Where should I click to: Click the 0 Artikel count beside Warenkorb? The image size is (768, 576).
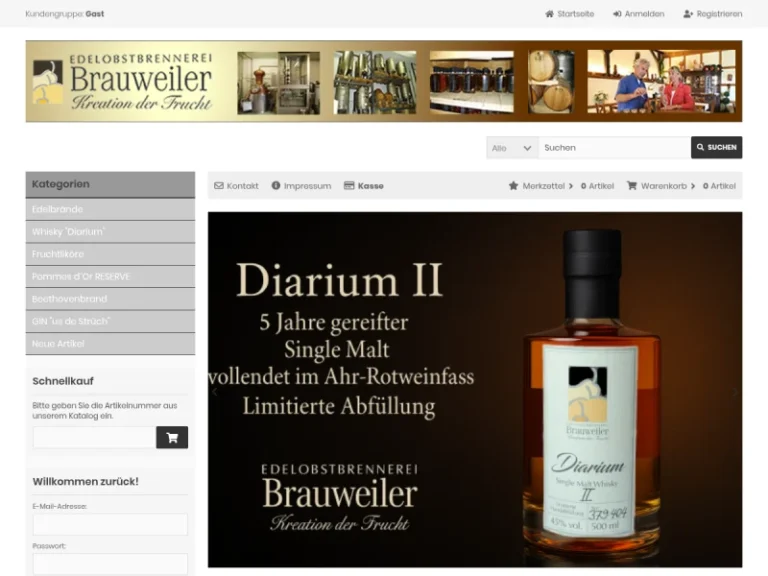[x=720, y=186]
